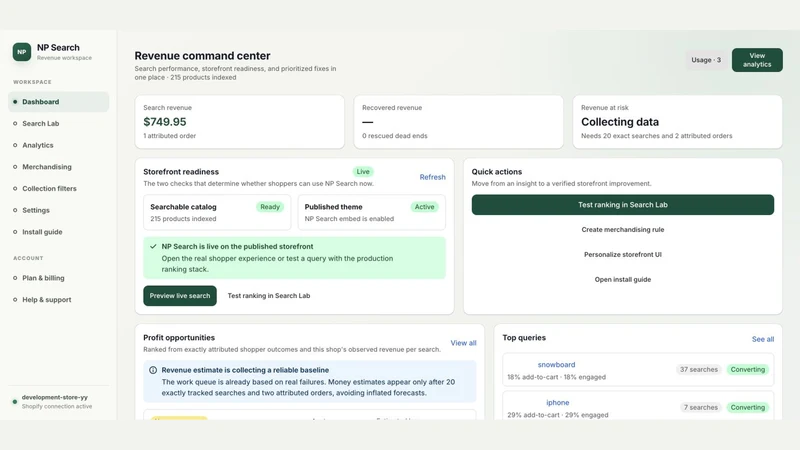This screenshot has width=800, height=450.
Task: Open the snowboard query link
Action: pos(556,365)
